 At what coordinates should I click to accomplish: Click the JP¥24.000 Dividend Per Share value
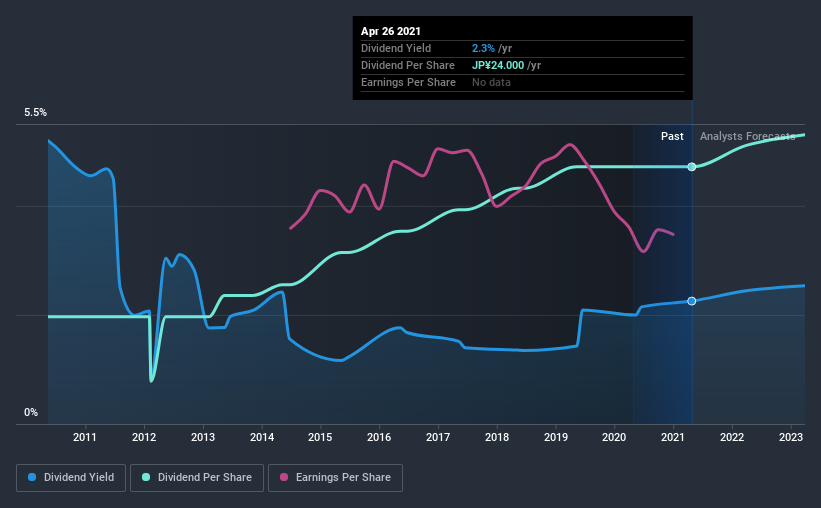[x=498, y=65]
